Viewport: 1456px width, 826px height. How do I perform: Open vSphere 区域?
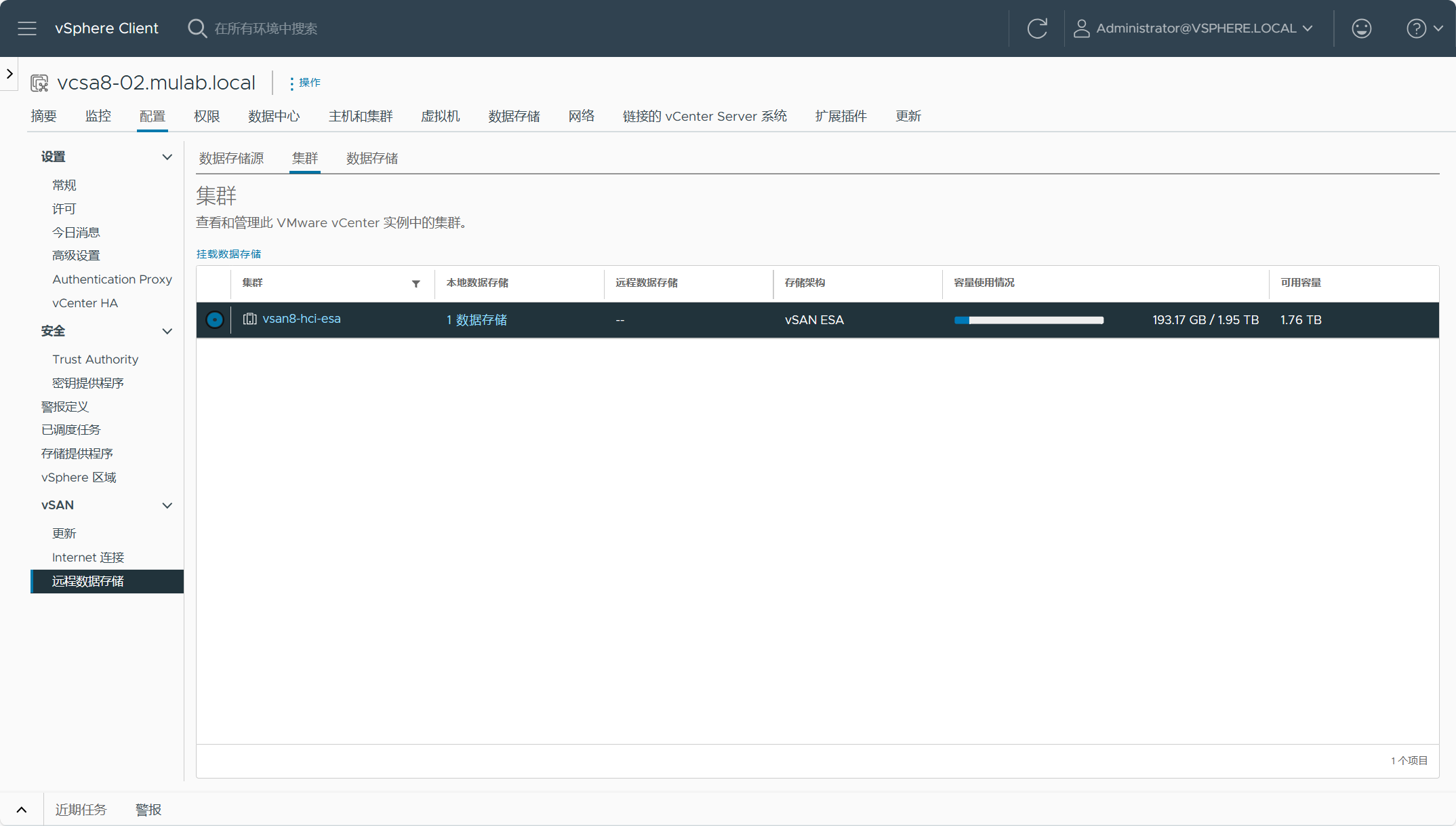pos(79,477)
